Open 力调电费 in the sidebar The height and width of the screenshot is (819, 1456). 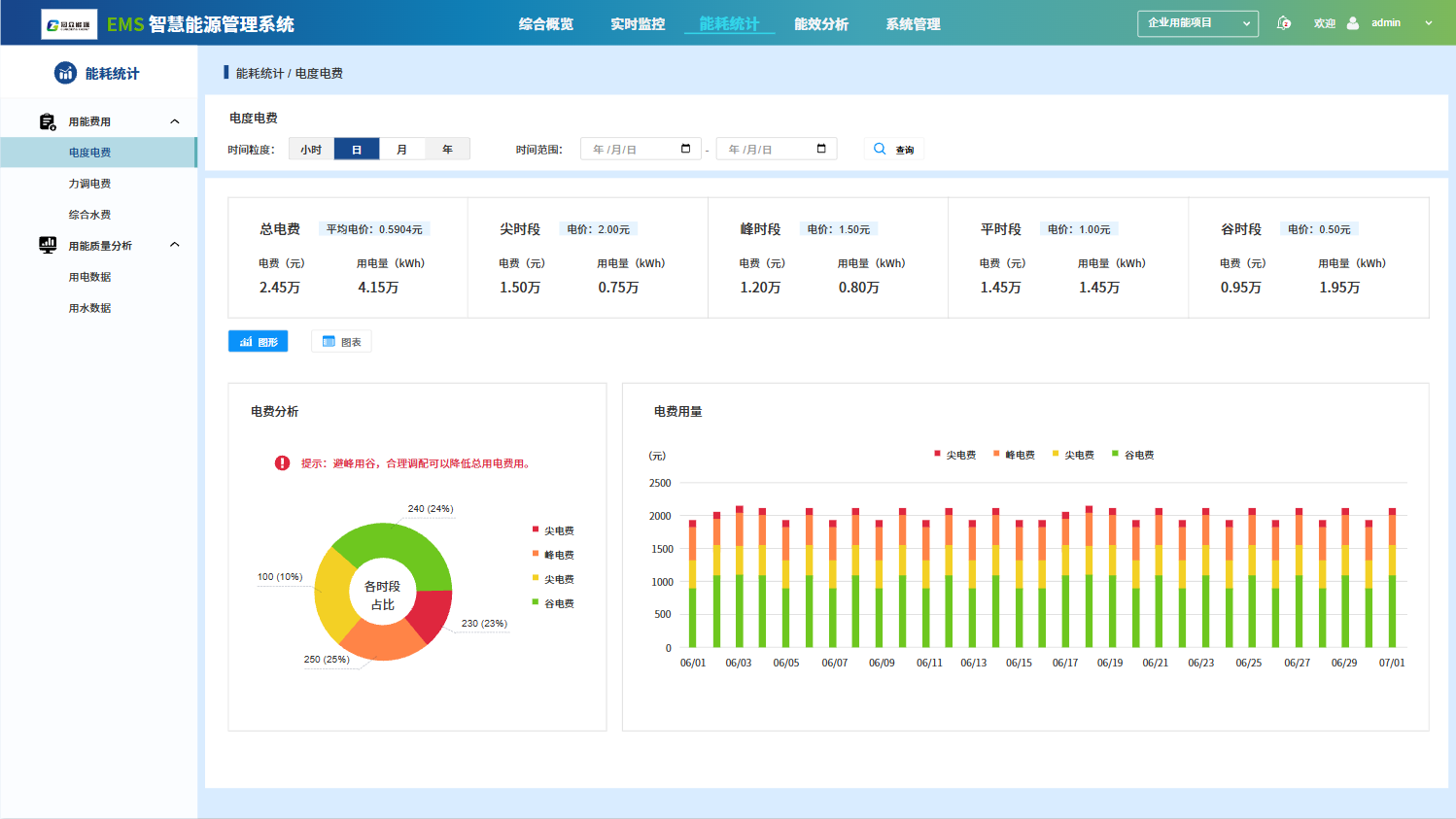point(89,184)
